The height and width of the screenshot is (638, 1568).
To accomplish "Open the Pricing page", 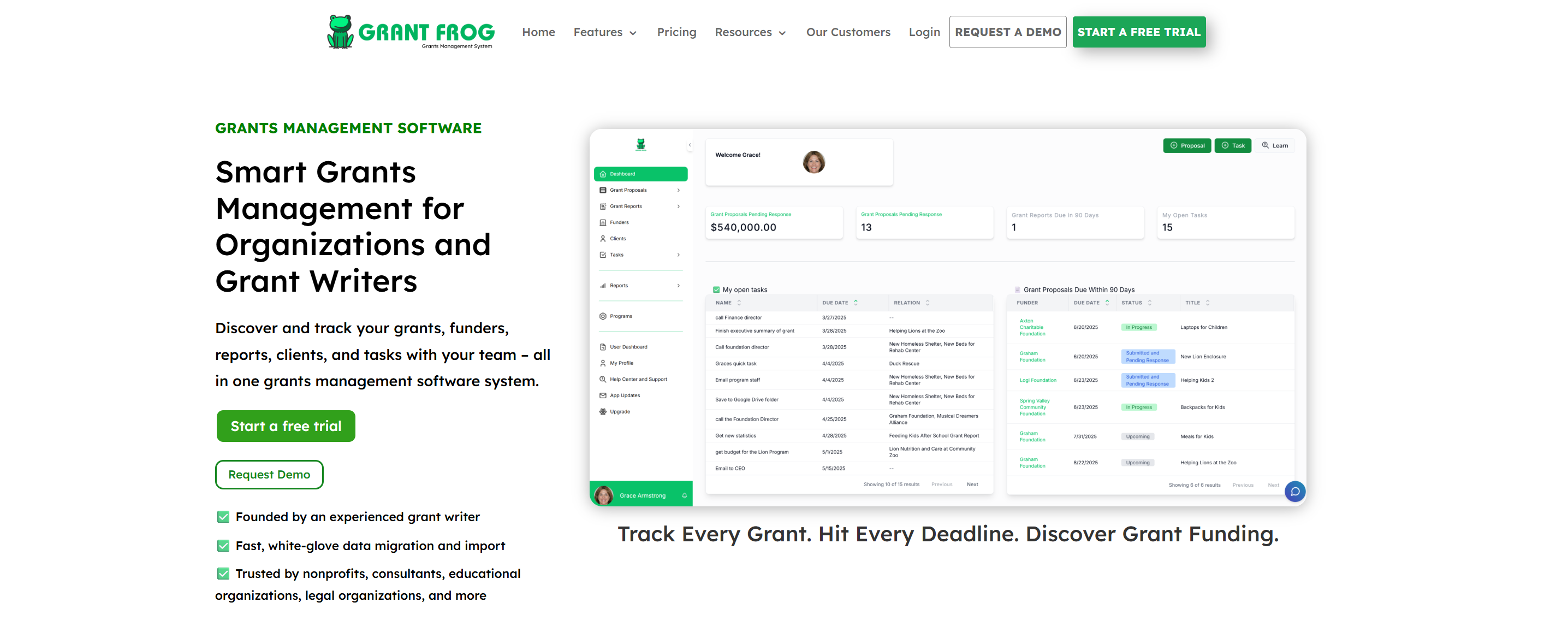I will tap(676, 32).
